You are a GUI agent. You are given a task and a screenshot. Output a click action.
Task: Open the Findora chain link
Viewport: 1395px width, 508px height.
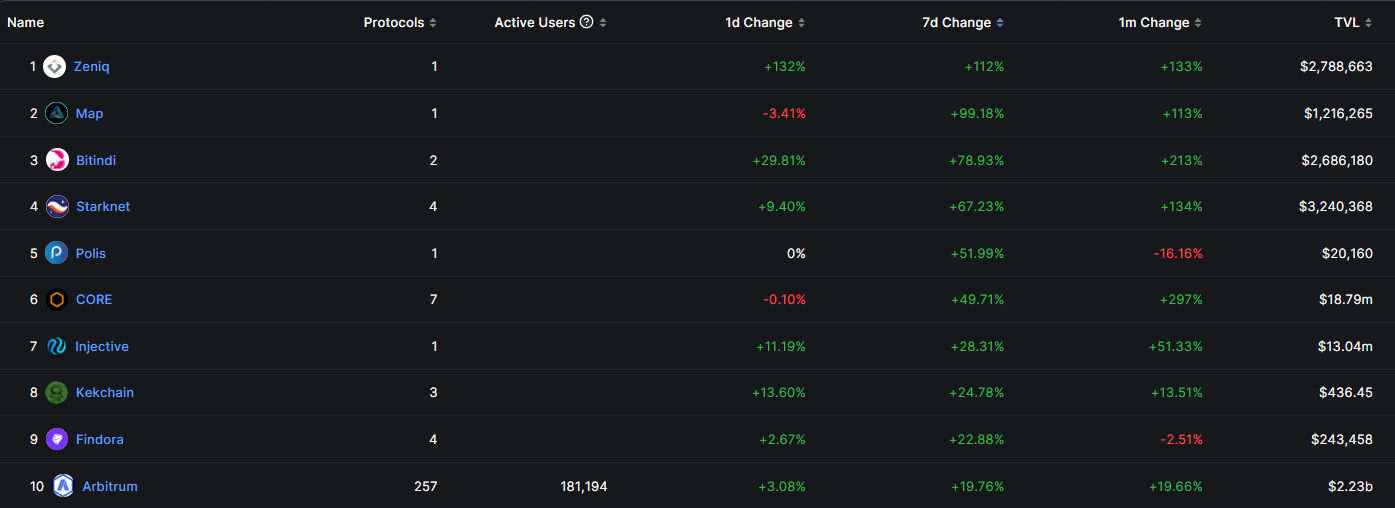(x=100, y=439)
